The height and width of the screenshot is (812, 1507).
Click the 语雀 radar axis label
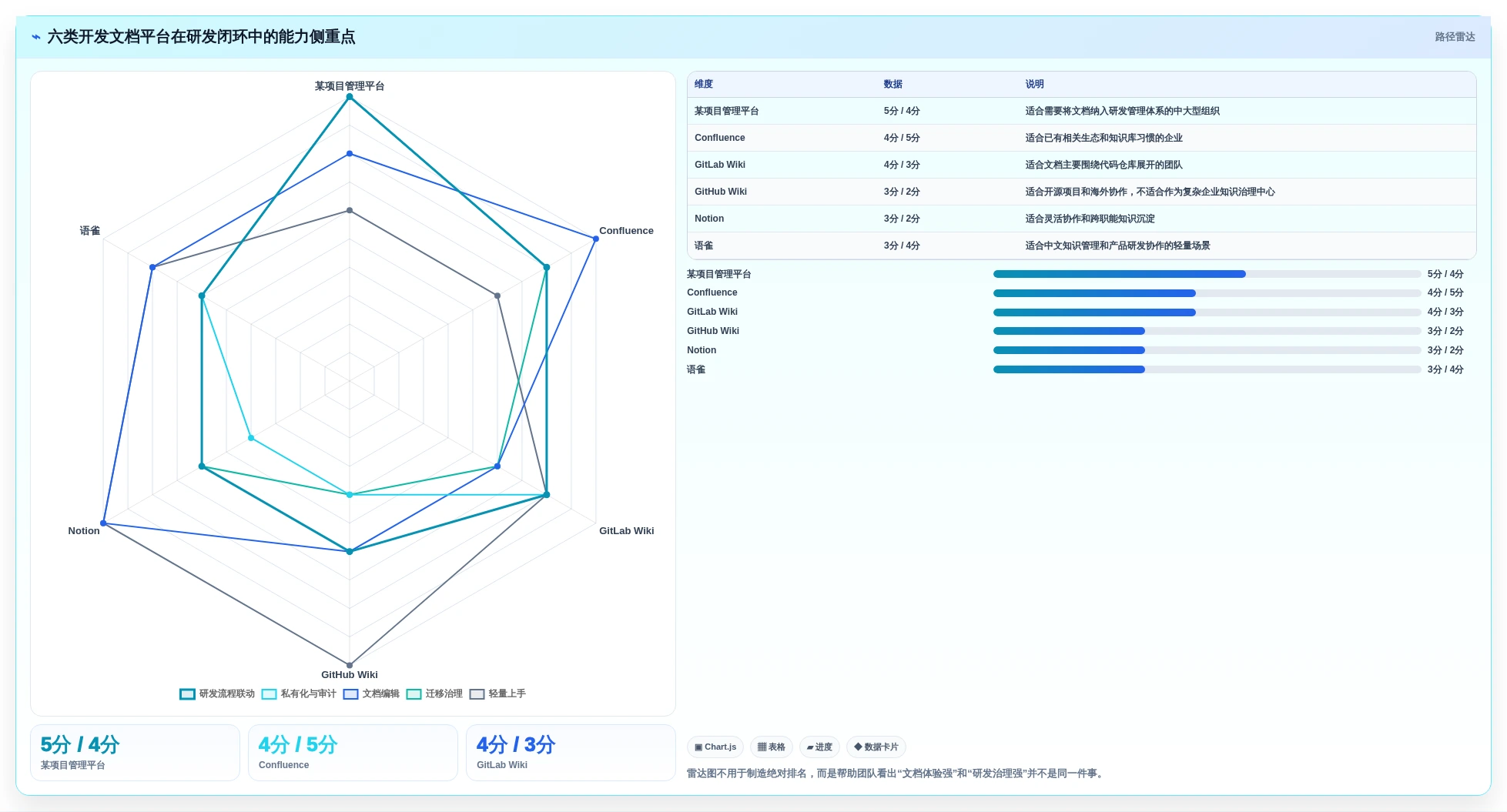pyautogui.click(x=90, y=231)
